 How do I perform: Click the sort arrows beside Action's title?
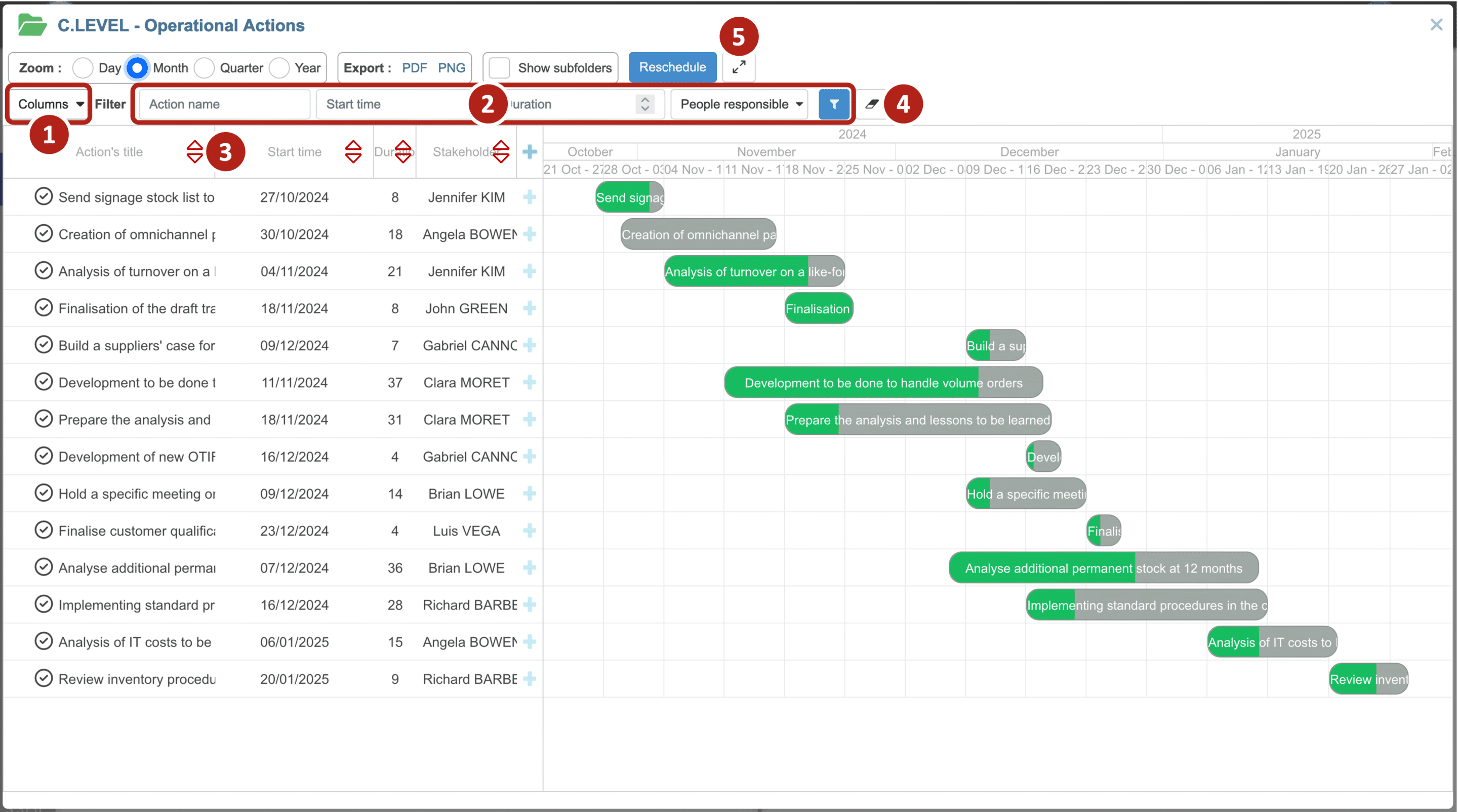tap(194, 152)
